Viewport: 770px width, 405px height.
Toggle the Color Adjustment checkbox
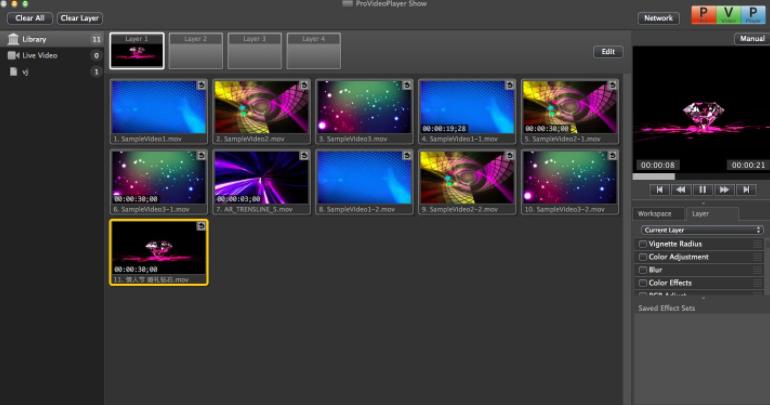tap(643, 257)
